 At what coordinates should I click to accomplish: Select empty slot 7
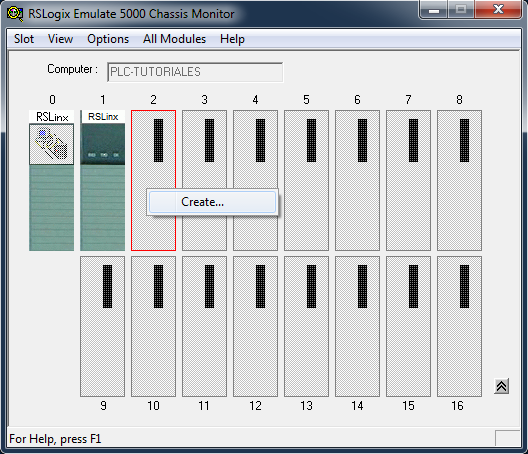click(x=408, y=180)
